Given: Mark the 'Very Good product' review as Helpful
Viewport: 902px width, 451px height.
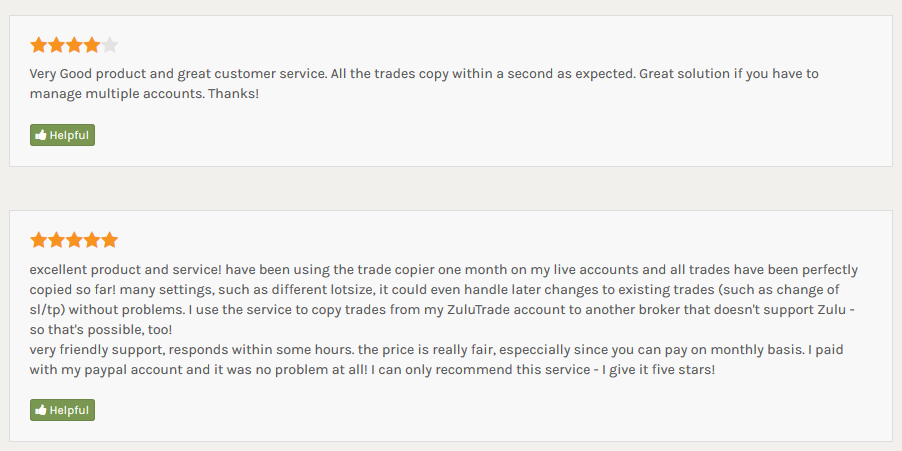Looking at the screenshot, I should [x=62, y=135].
